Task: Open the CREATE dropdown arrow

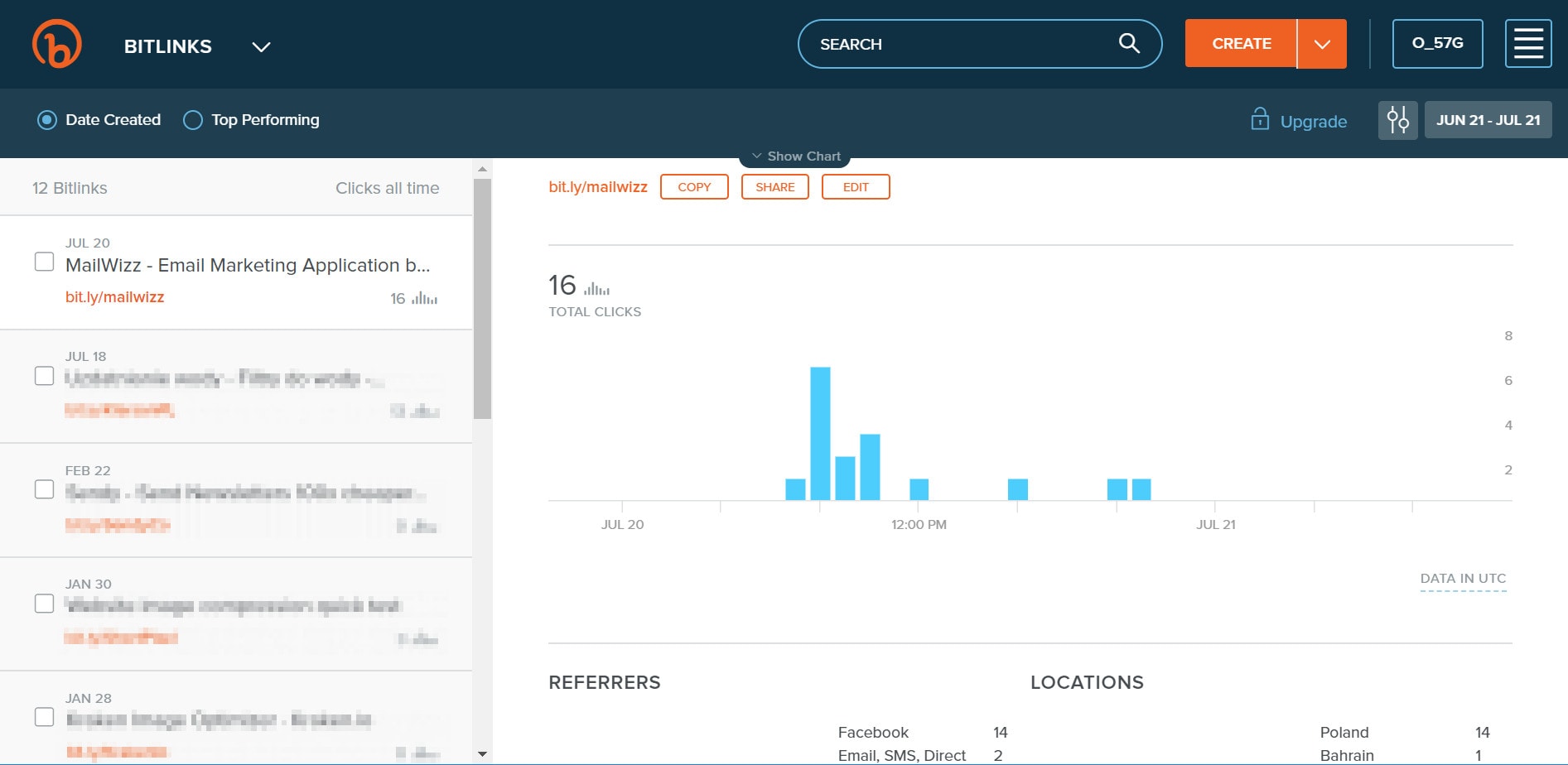Action: [x=1322, y=44]
